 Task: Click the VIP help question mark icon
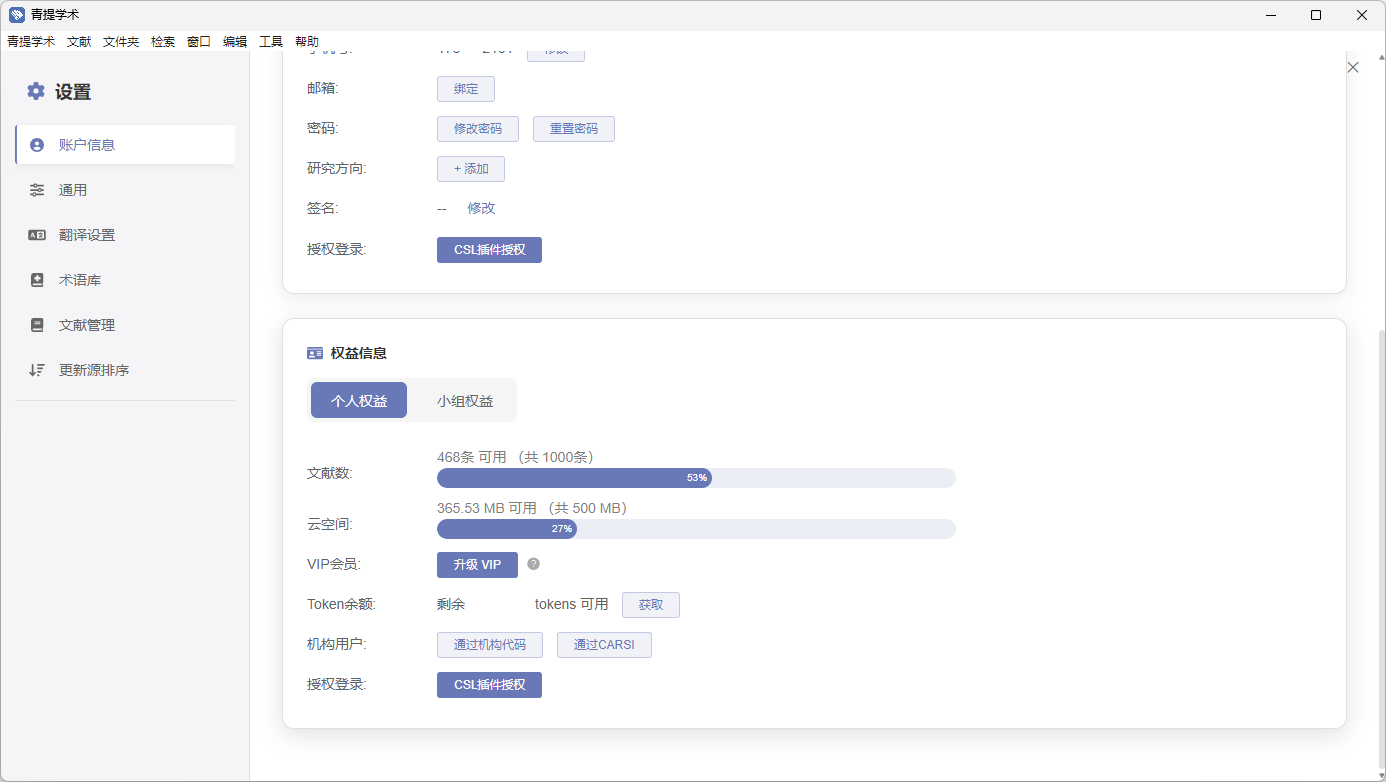[x=534, y=564]
